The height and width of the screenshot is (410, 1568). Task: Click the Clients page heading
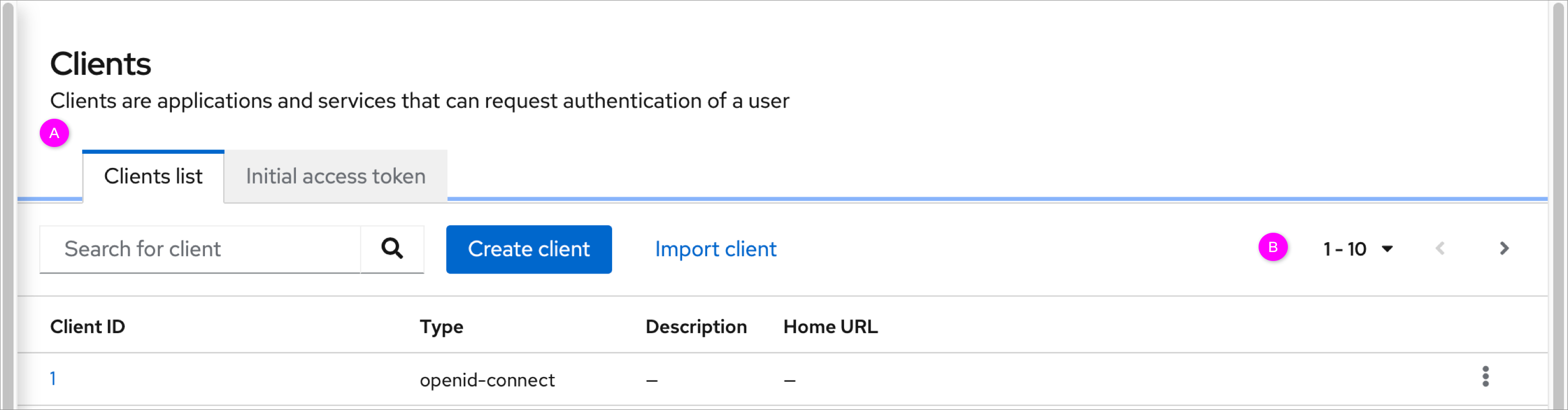click(100, 63)
